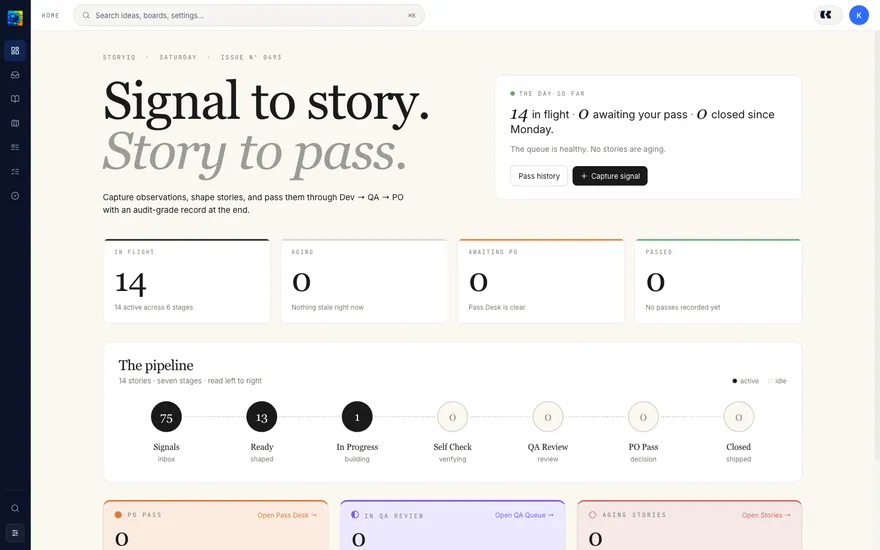Follow the Open Pass Desk link
The width and height of the screenshot is (880, 550).
click(x=287, y=515)
